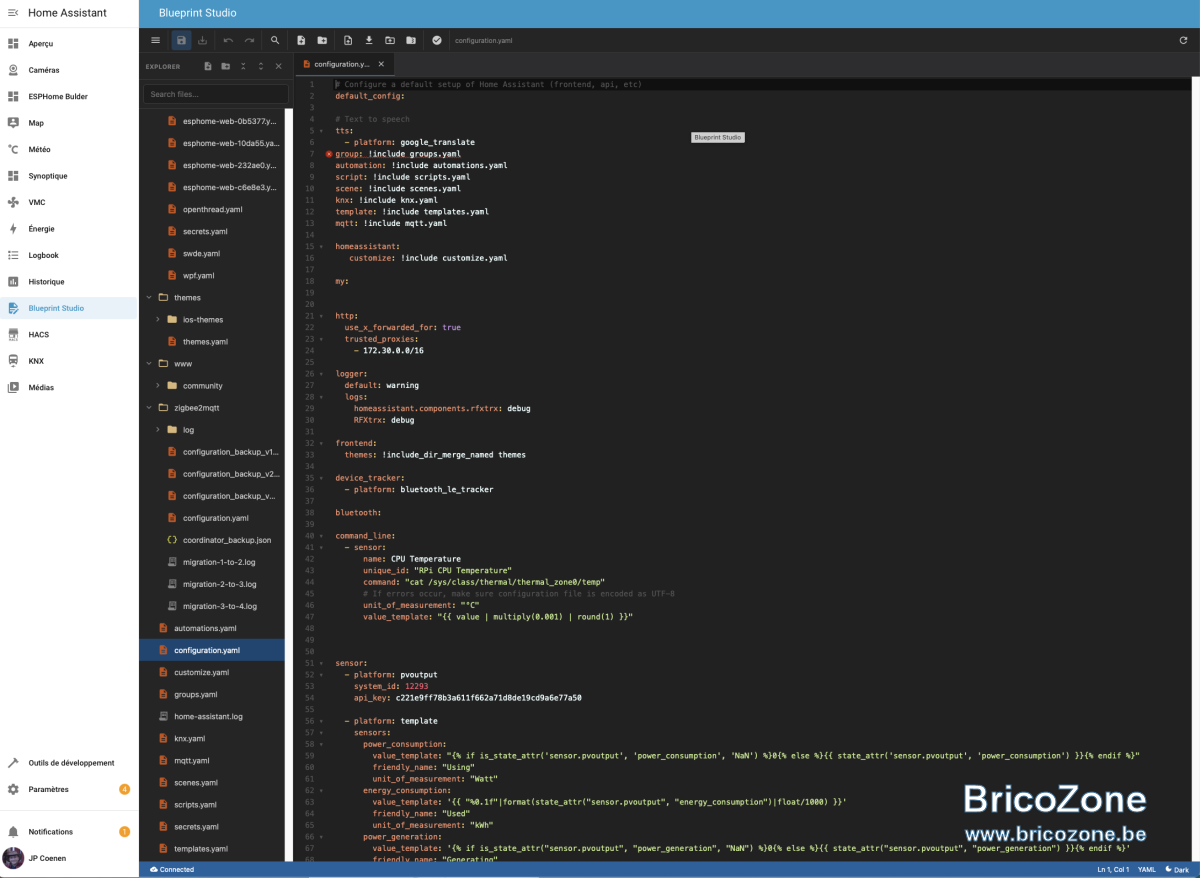Create new folder from the toolbar
1200x878 pixels.
322,40
